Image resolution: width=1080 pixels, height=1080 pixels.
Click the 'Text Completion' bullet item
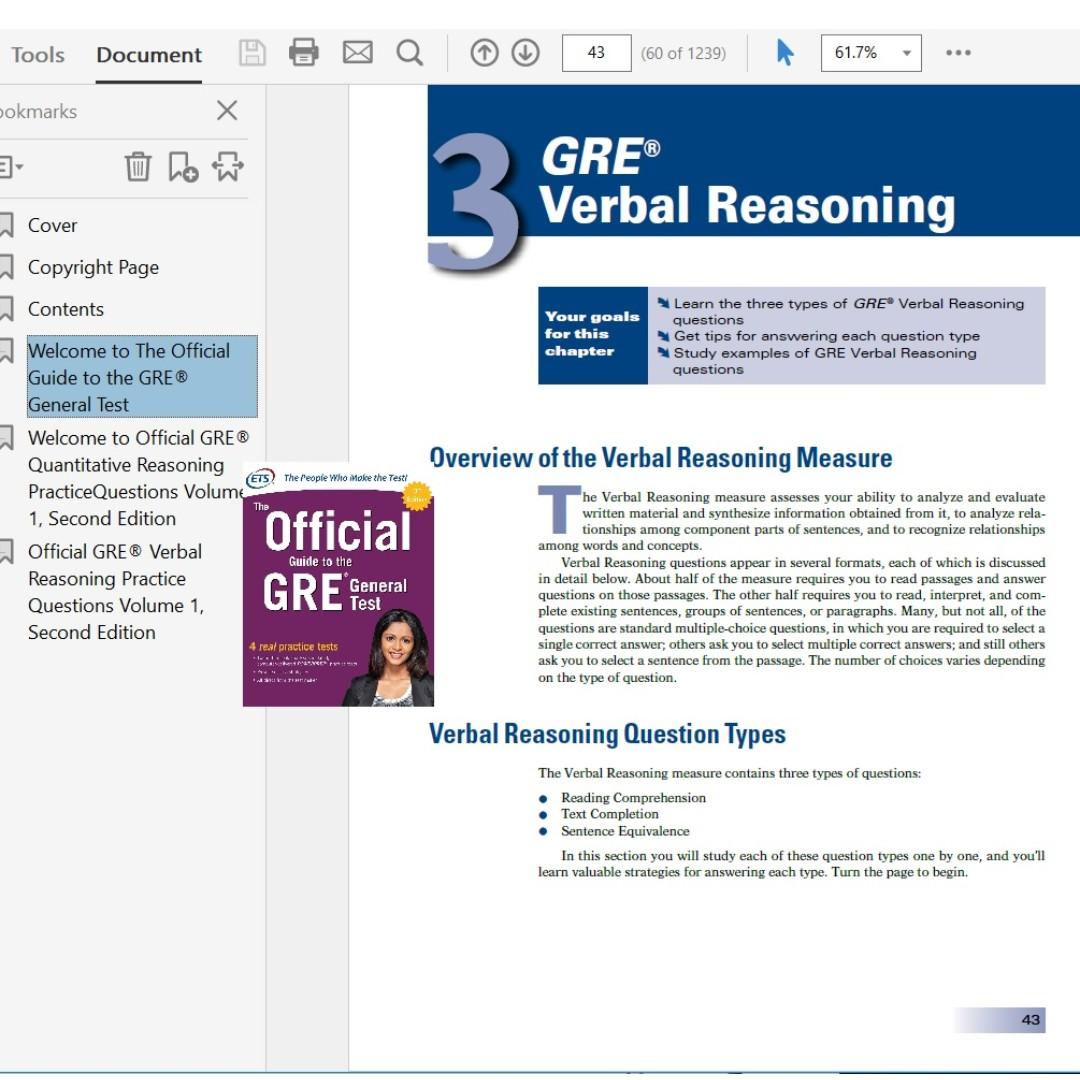[610, 814]
